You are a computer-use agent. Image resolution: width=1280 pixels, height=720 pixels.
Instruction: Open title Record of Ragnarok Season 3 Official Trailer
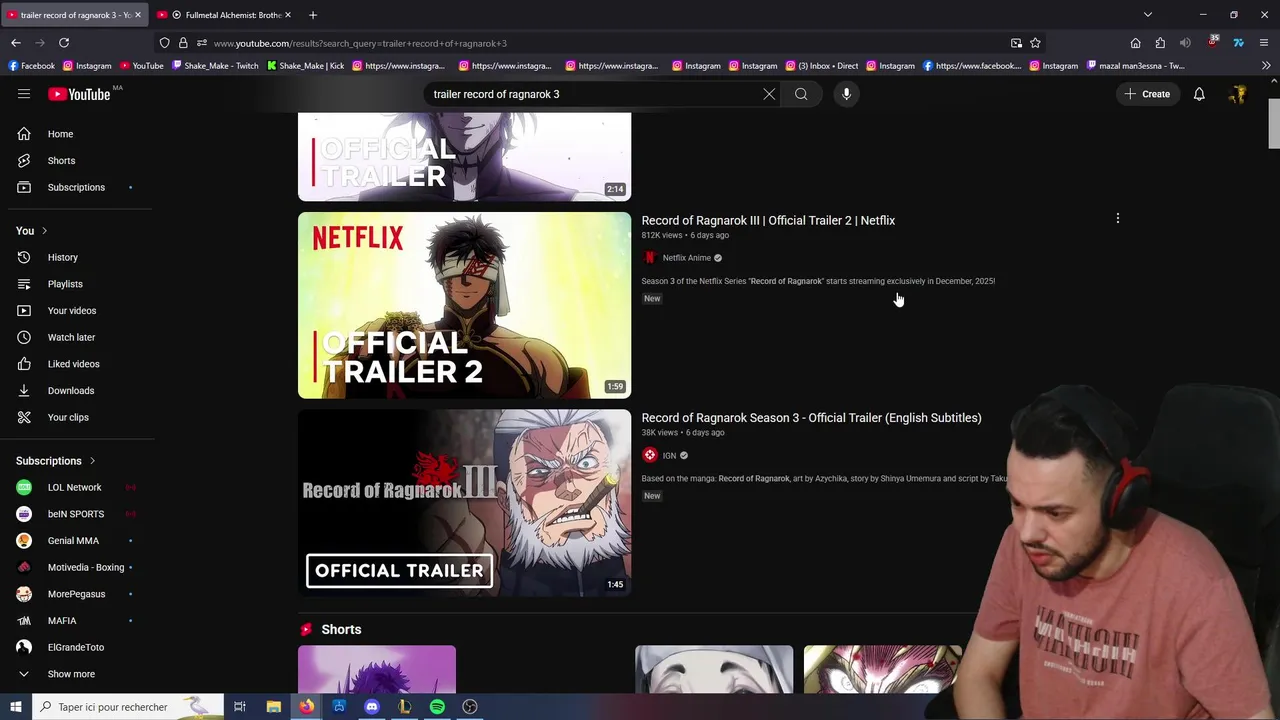[811, 418]
